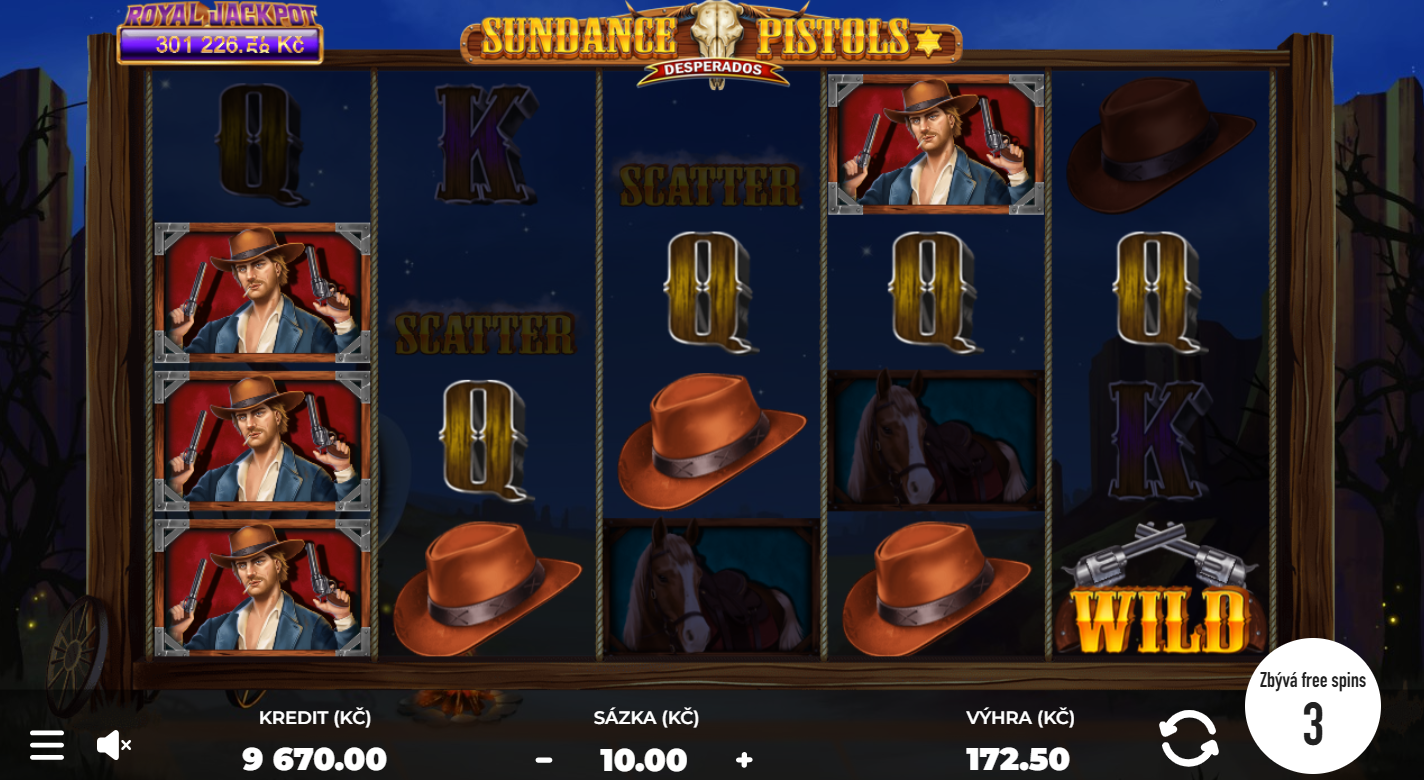
Task: Click the remaining free spins counter
Action: pyautogui.click(x=1312, y=706)
